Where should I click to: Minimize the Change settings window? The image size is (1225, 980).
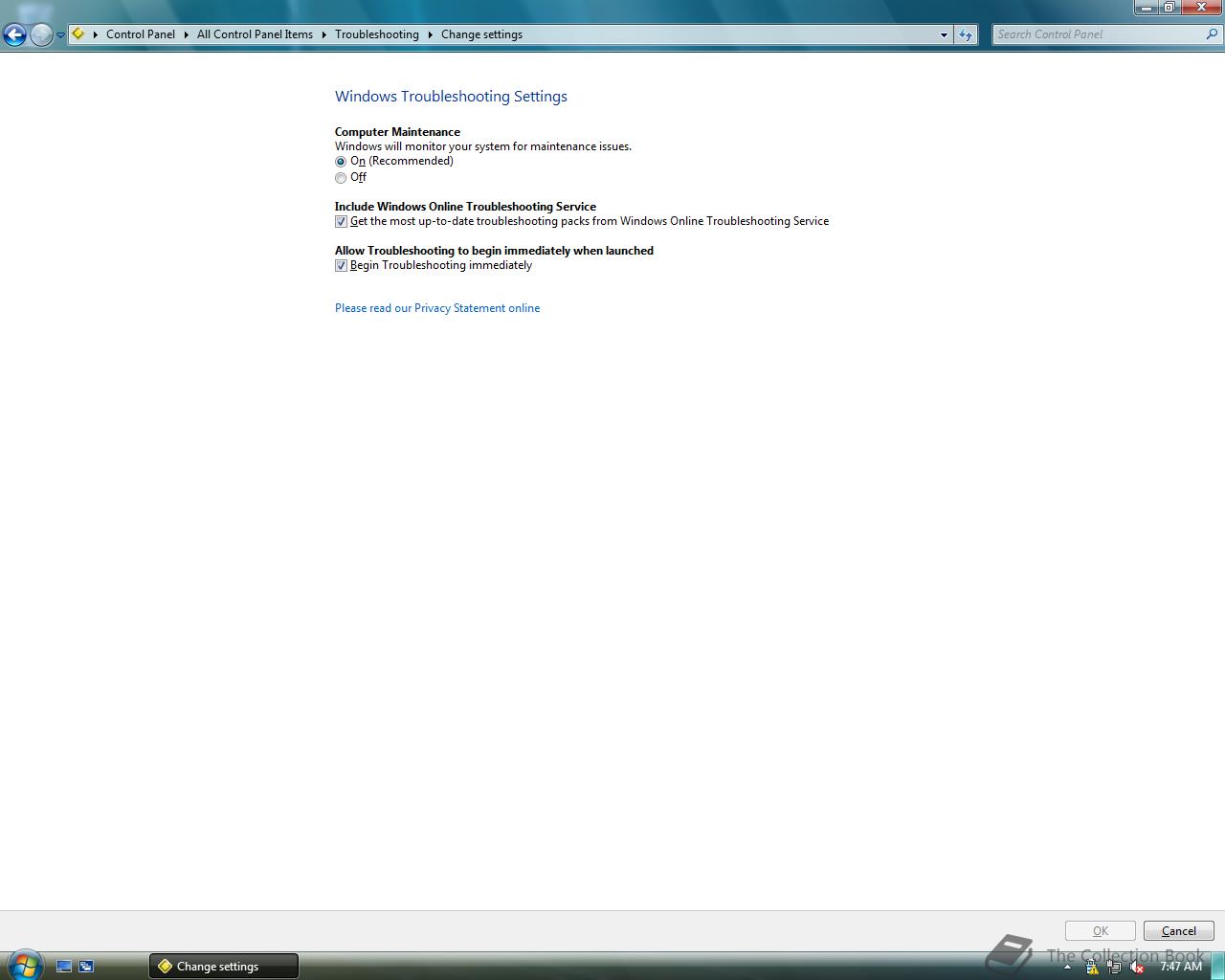click(x=1147, y=8)
